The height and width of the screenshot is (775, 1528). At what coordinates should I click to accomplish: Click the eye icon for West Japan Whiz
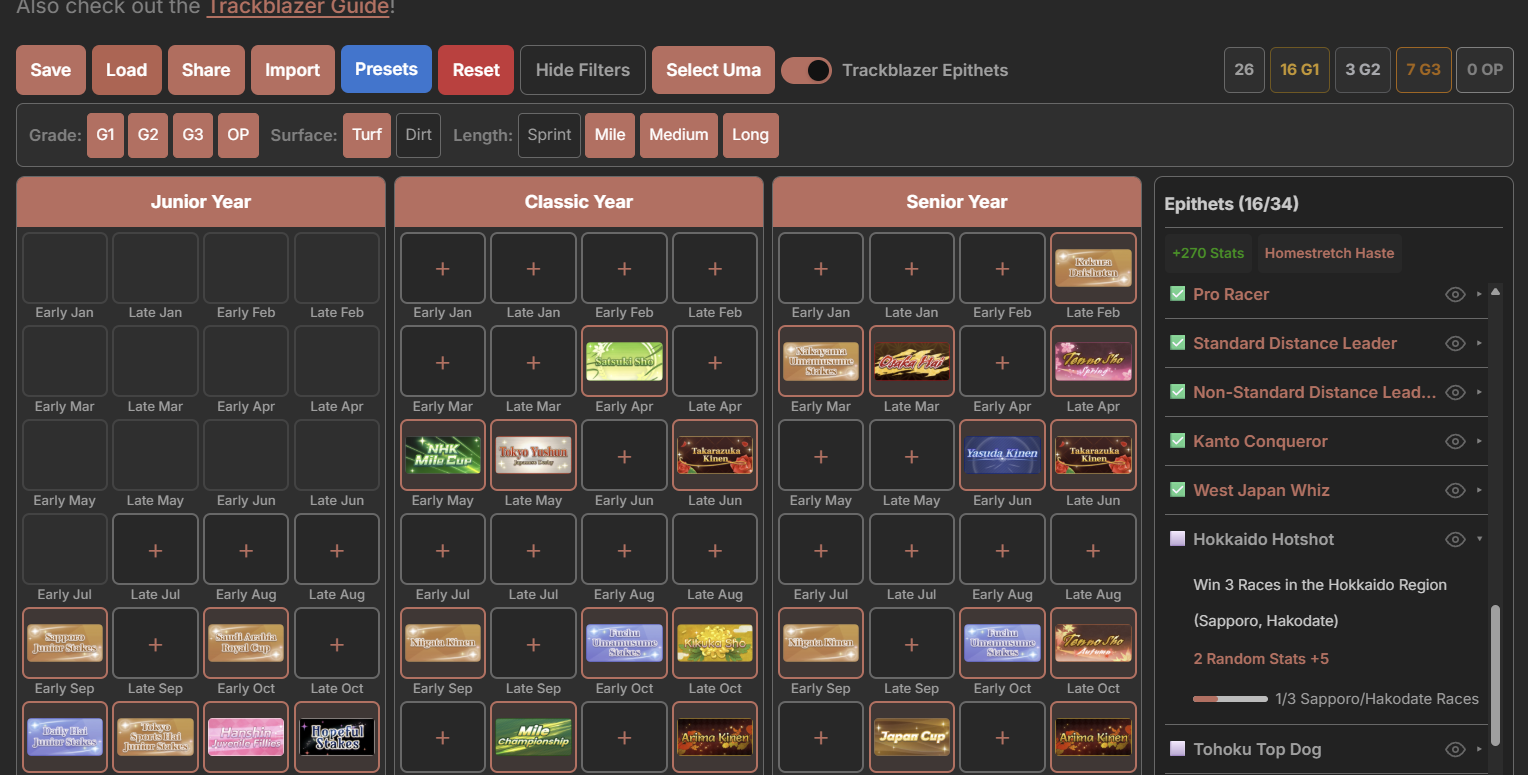tap(1455, 490)
